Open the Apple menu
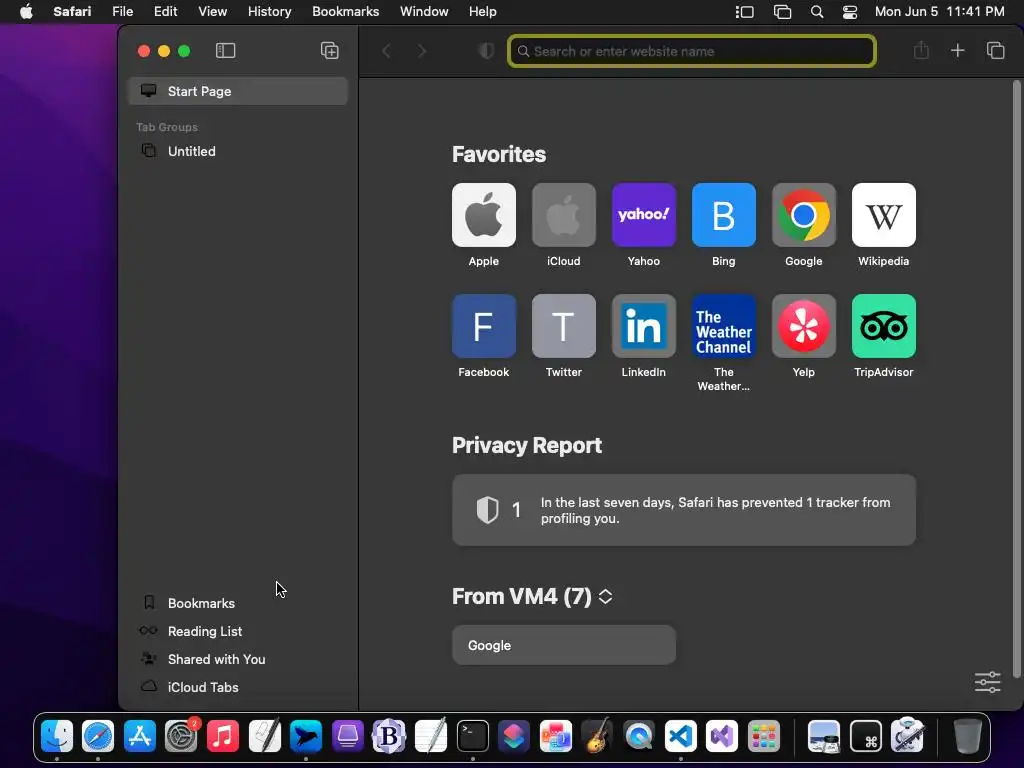The image size is (1024, 768). (x=26, y=12)
